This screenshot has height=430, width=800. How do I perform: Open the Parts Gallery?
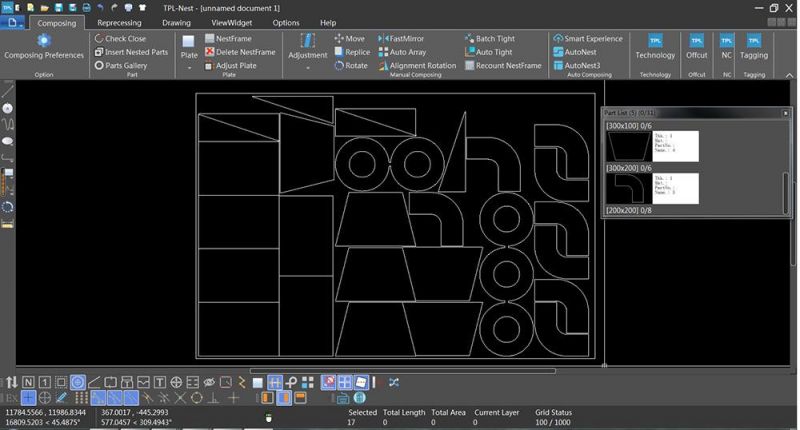tap(121, 65)
